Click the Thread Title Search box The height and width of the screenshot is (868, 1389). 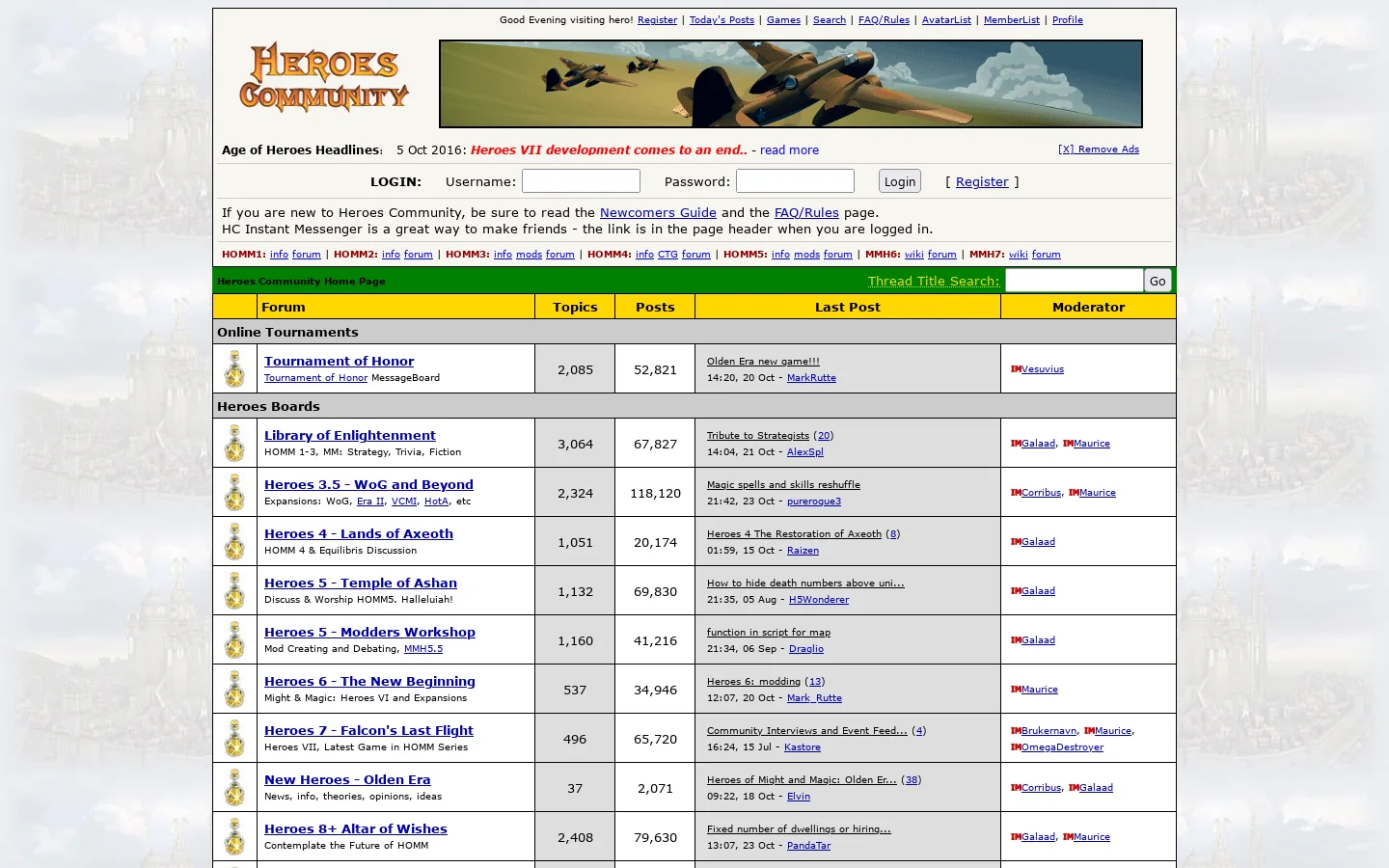[1074, 281]
